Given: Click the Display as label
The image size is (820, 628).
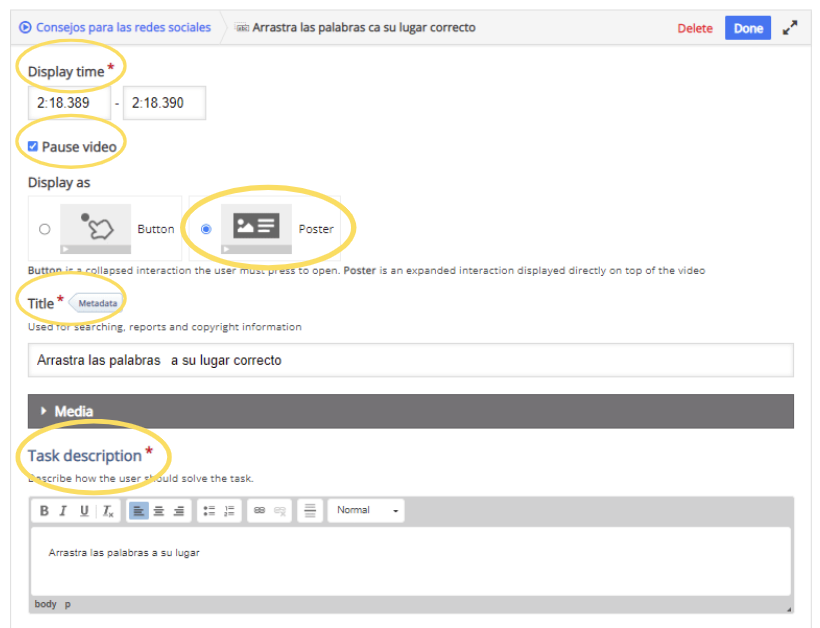Looking at the screenshot, I should (x=59, y=182).
